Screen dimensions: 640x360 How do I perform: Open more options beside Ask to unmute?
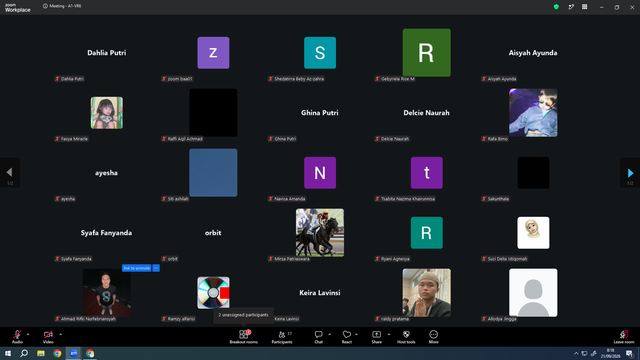(156, 268)
